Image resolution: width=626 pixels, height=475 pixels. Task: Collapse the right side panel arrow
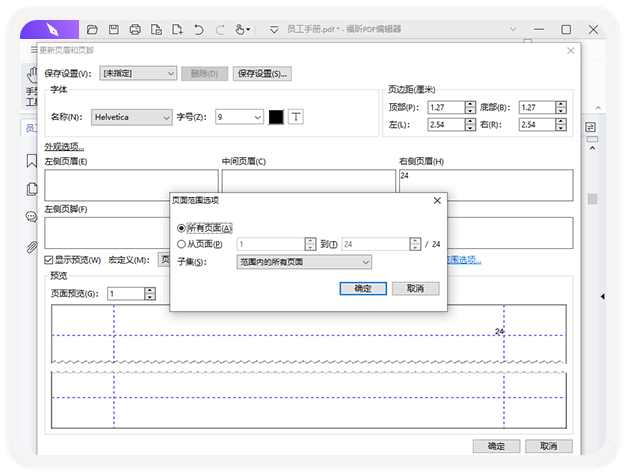click(602, 297)
